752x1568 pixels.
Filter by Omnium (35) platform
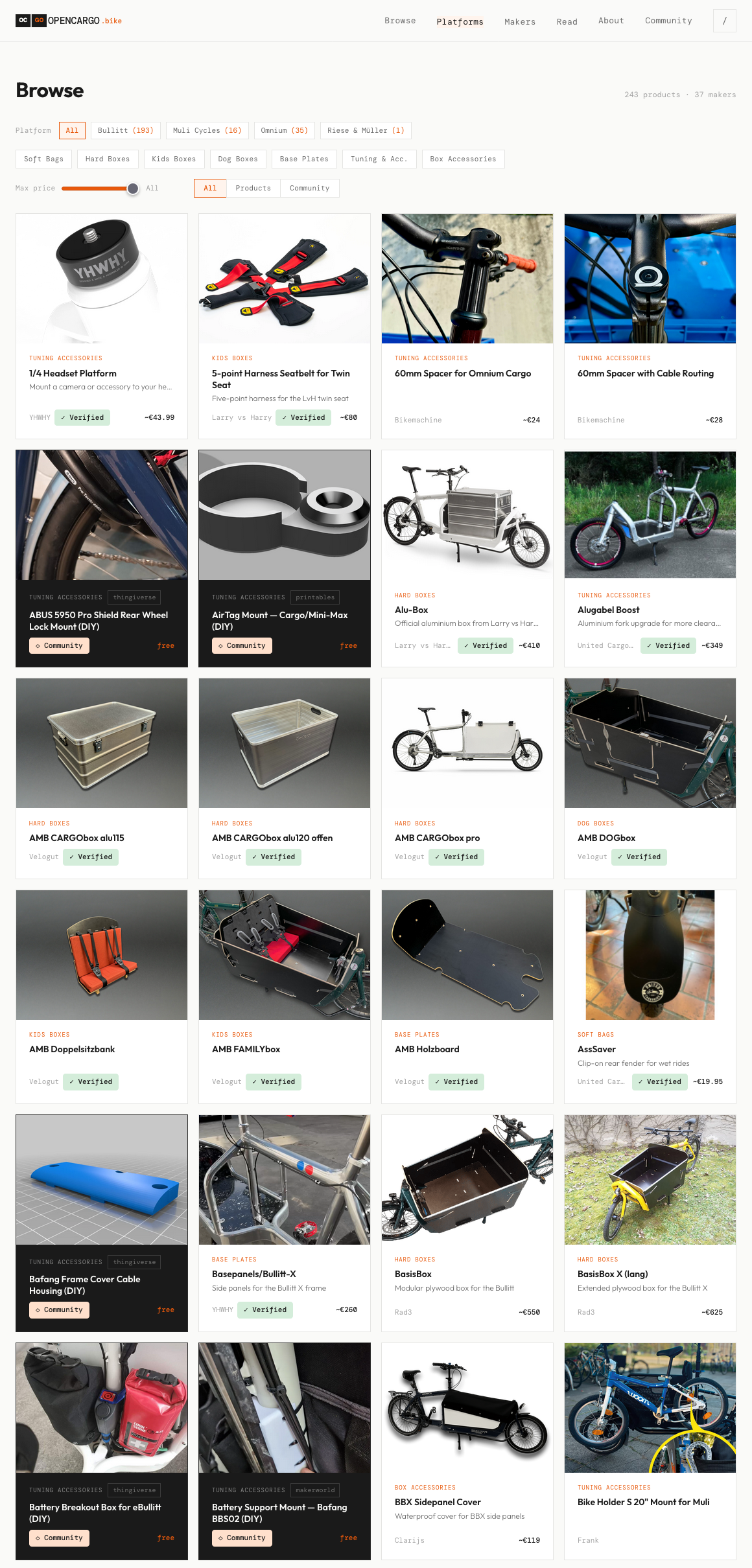285,130
